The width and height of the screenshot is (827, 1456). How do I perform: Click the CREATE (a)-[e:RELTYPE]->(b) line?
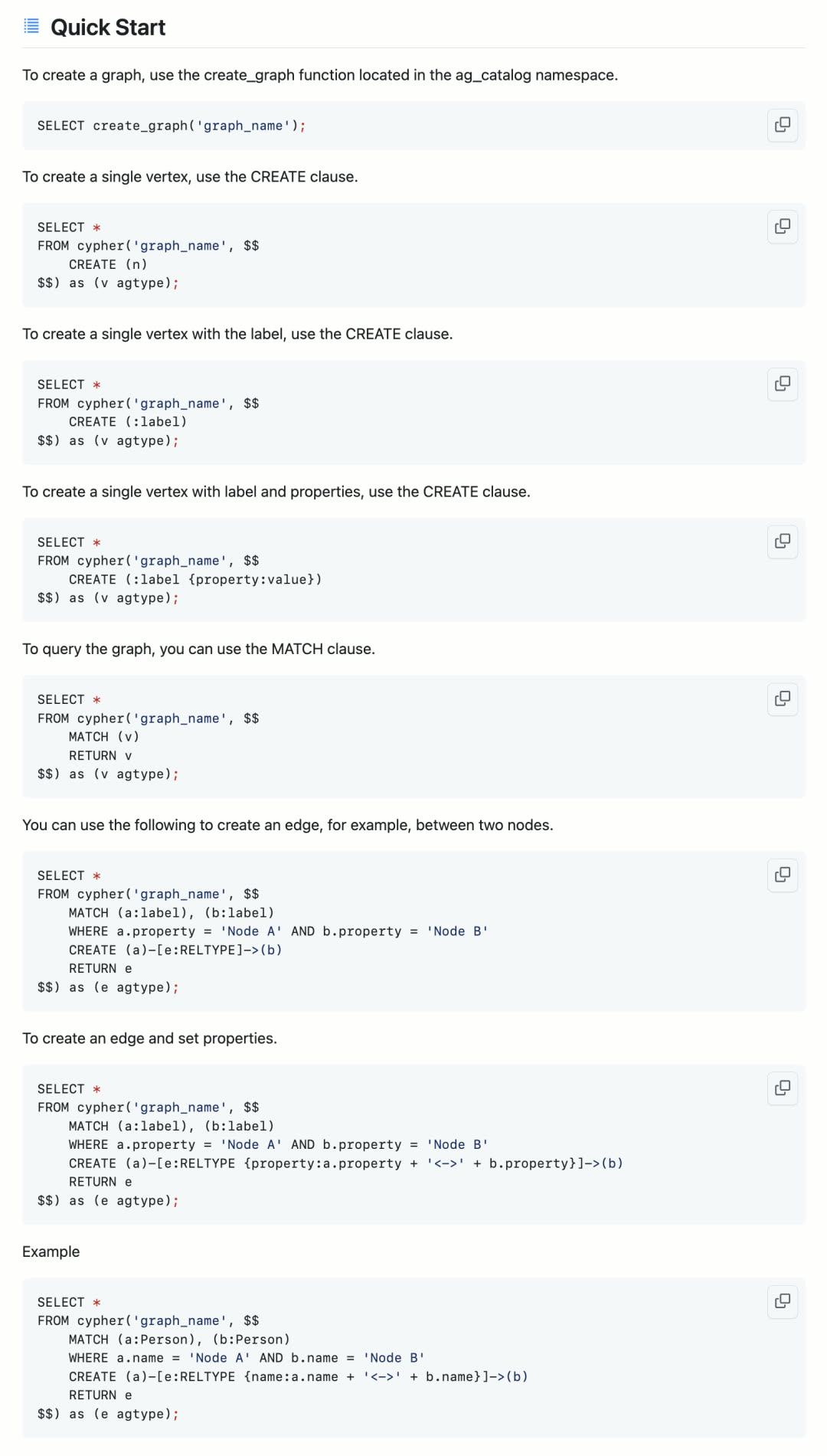coord(175,950)
